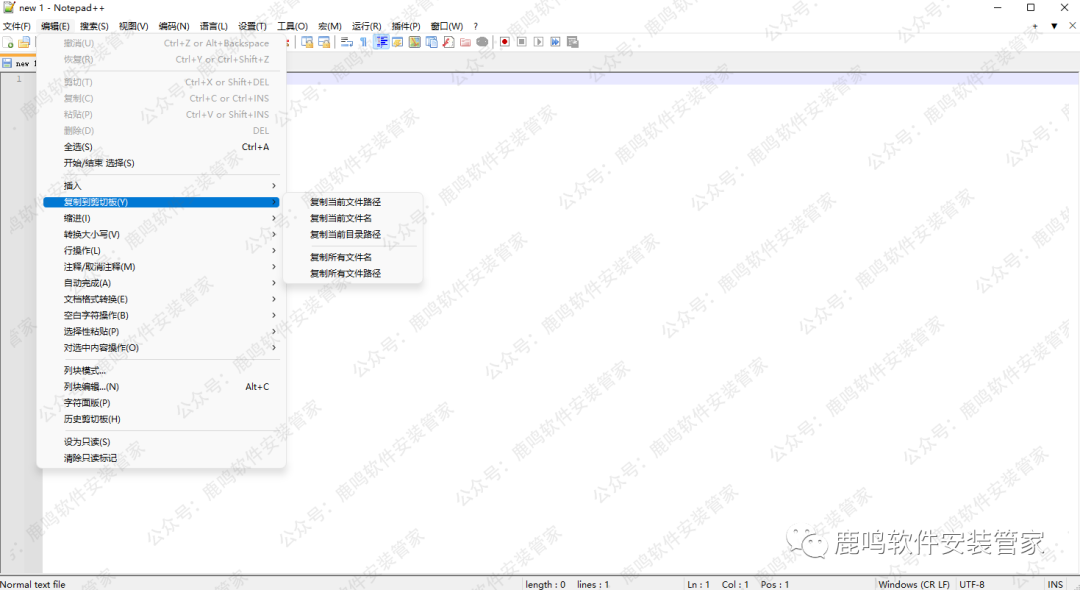This screenshot has height=590, width=1080.
Task: Click the Open file folder icon
Action: click(24, 42)
